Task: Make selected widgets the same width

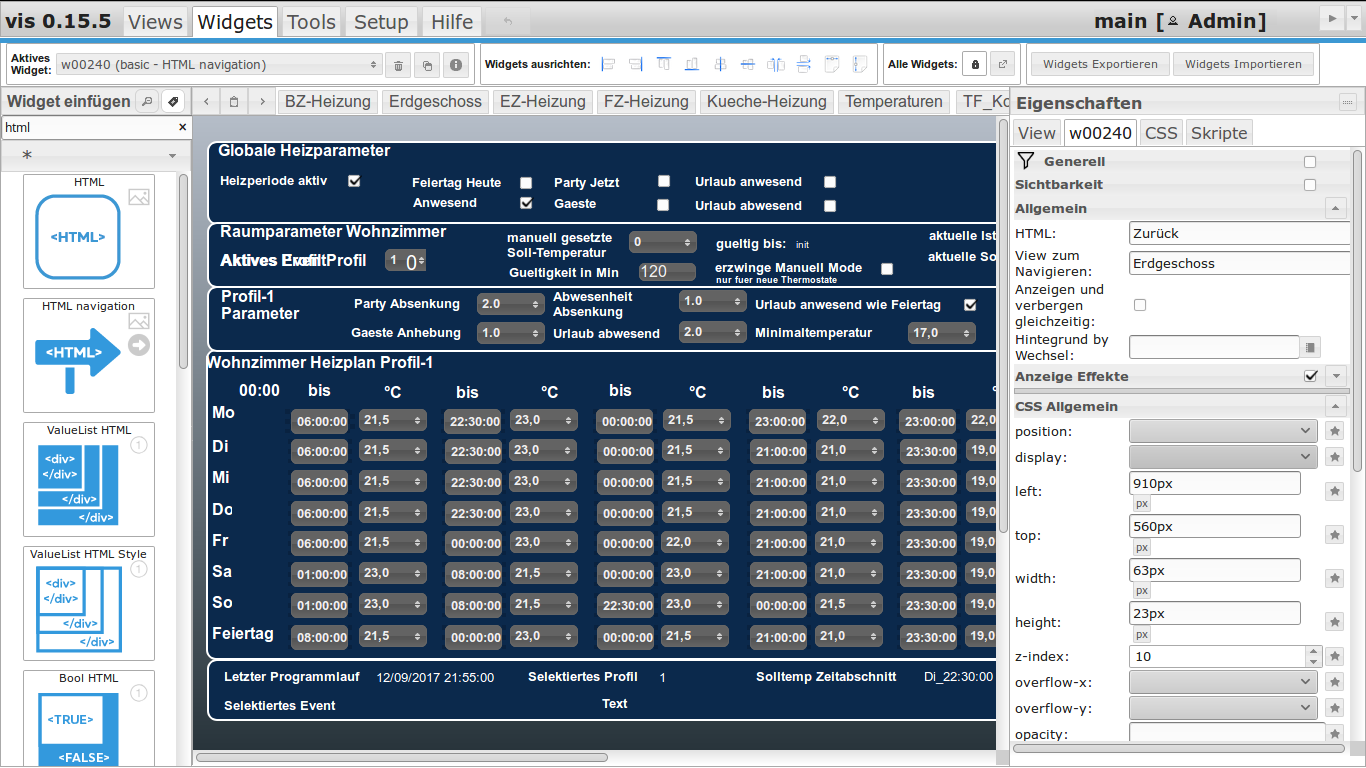Action: 832,64
